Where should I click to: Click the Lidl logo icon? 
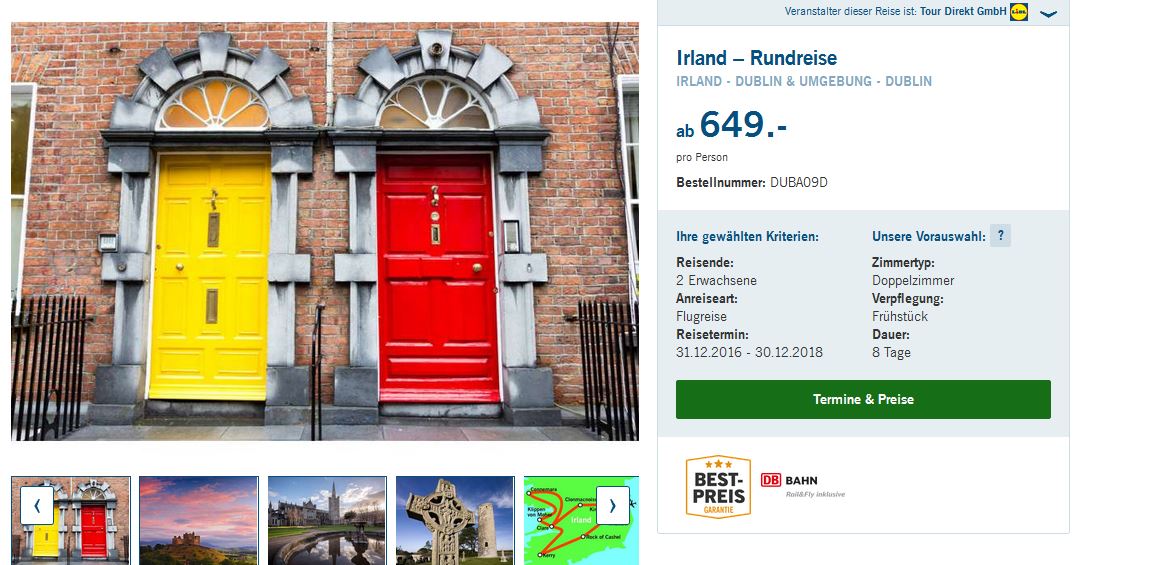click(x=1019, y=12)
